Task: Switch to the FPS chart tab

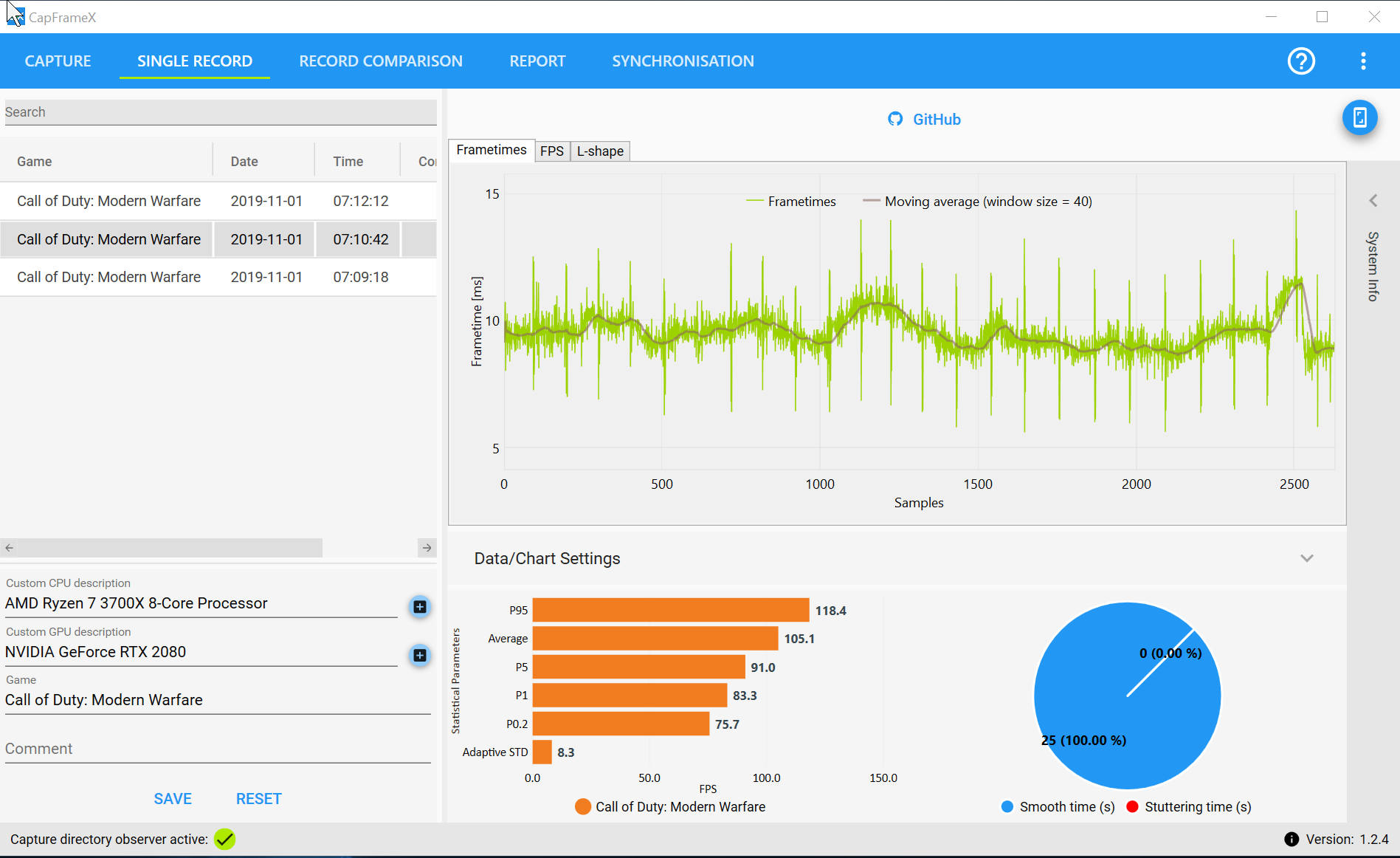Action: (552, 151)
